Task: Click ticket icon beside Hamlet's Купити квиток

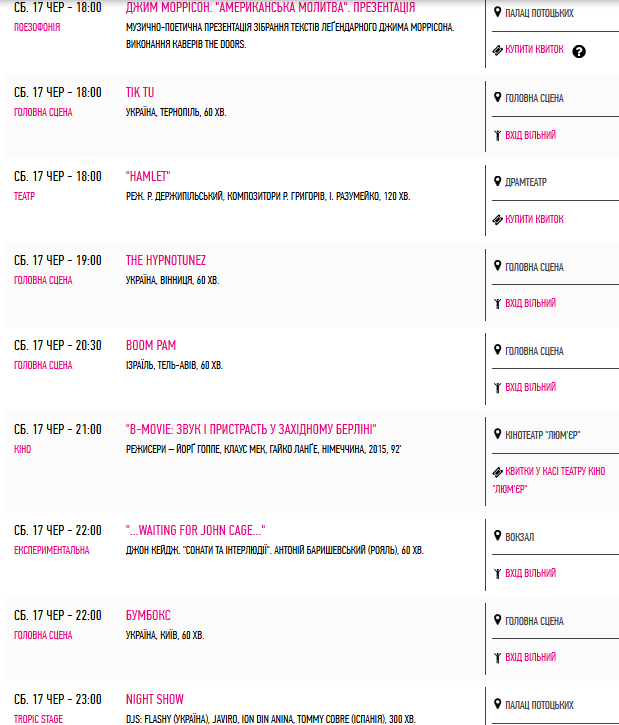Action: pyautogui.click(x=497, y=220)
